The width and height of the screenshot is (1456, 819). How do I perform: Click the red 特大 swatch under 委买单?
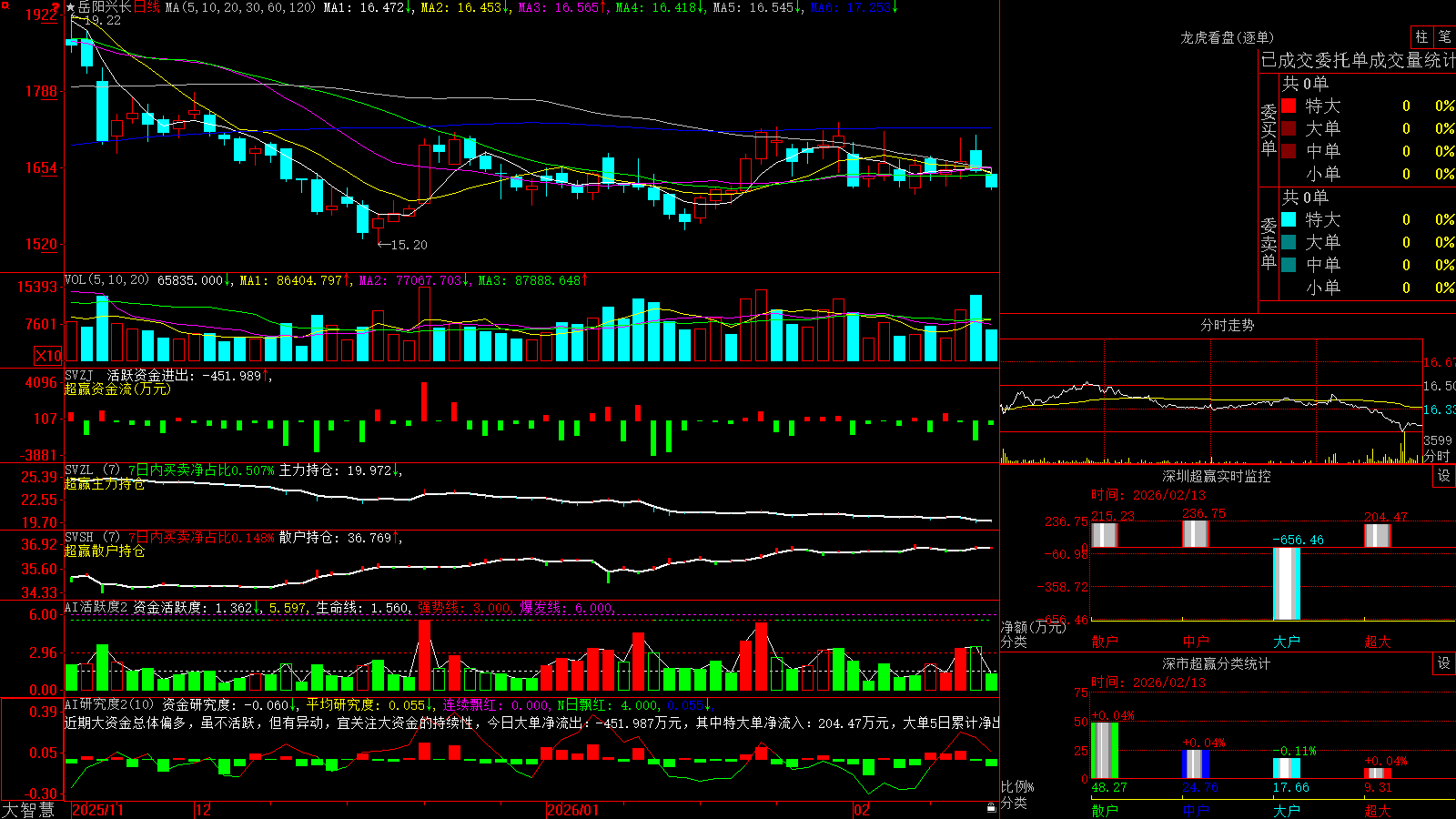(1289, 106)
